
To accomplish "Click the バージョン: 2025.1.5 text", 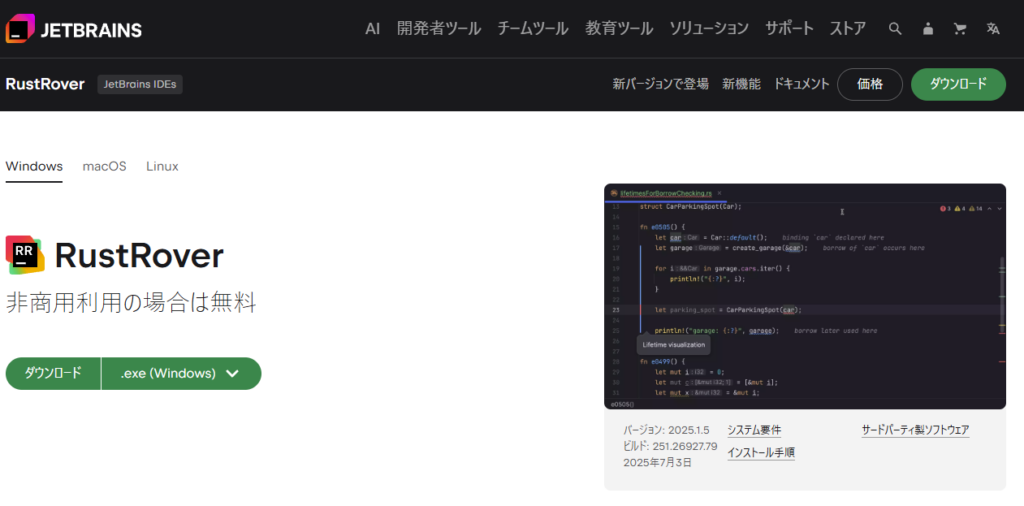I will coord(666,430).
